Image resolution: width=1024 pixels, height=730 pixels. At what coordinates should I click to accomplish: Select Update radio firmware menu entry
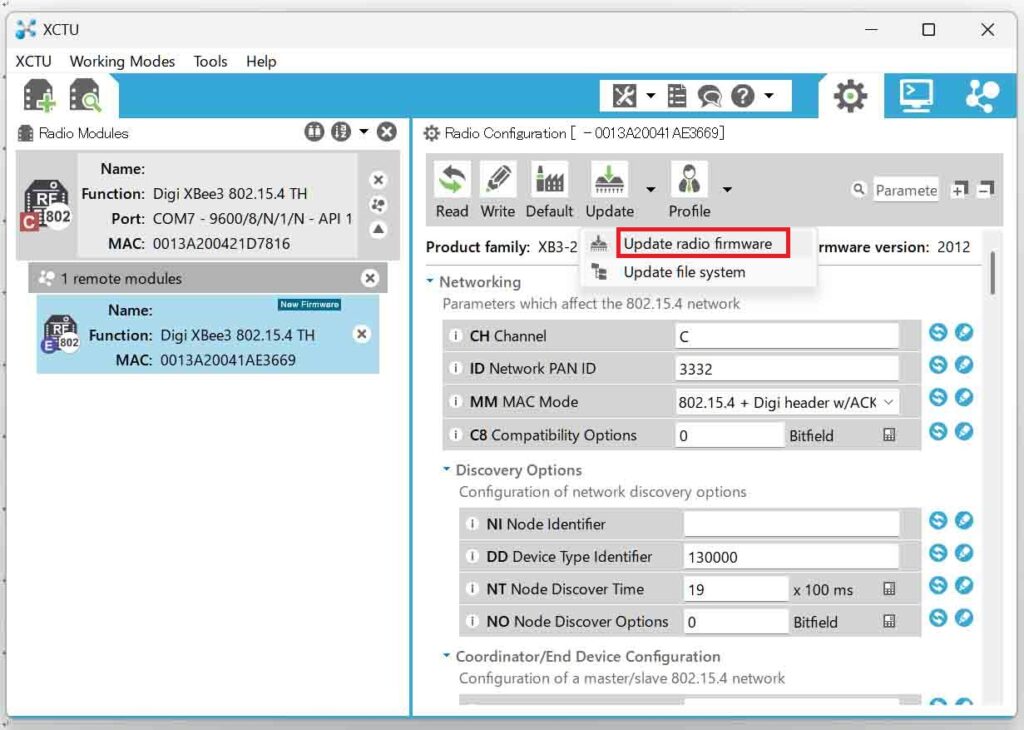697,244
